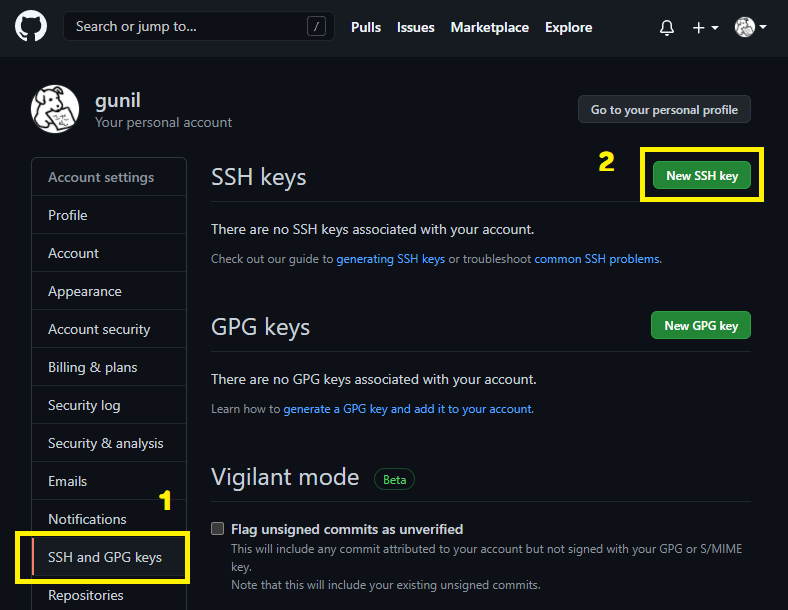Select Profile in settings sidebar
The image size is (788, 610).
109,215
